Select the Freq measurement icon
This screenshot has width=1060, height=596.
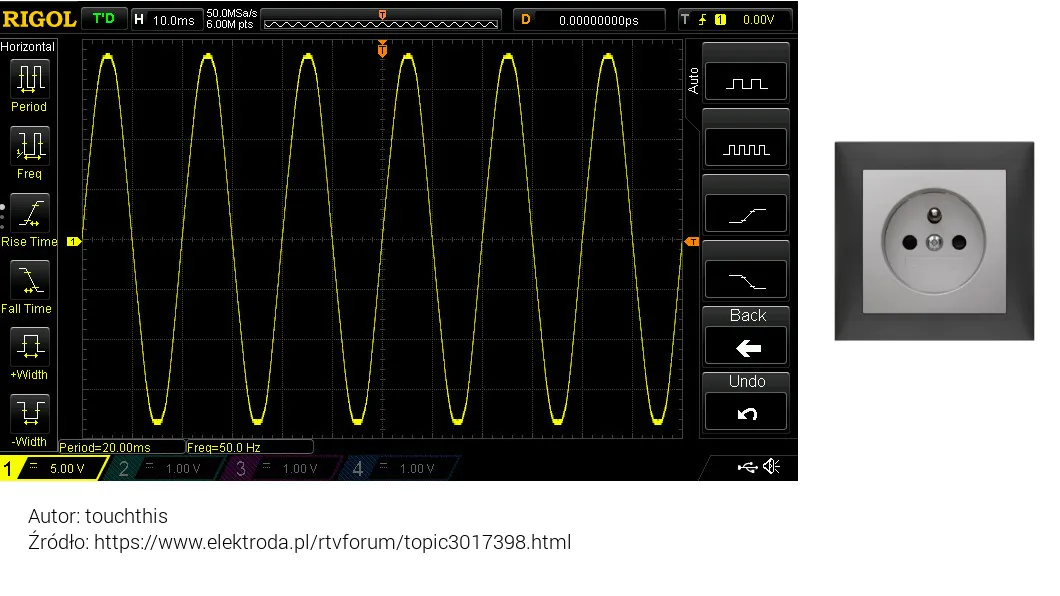tap(30, 145)
